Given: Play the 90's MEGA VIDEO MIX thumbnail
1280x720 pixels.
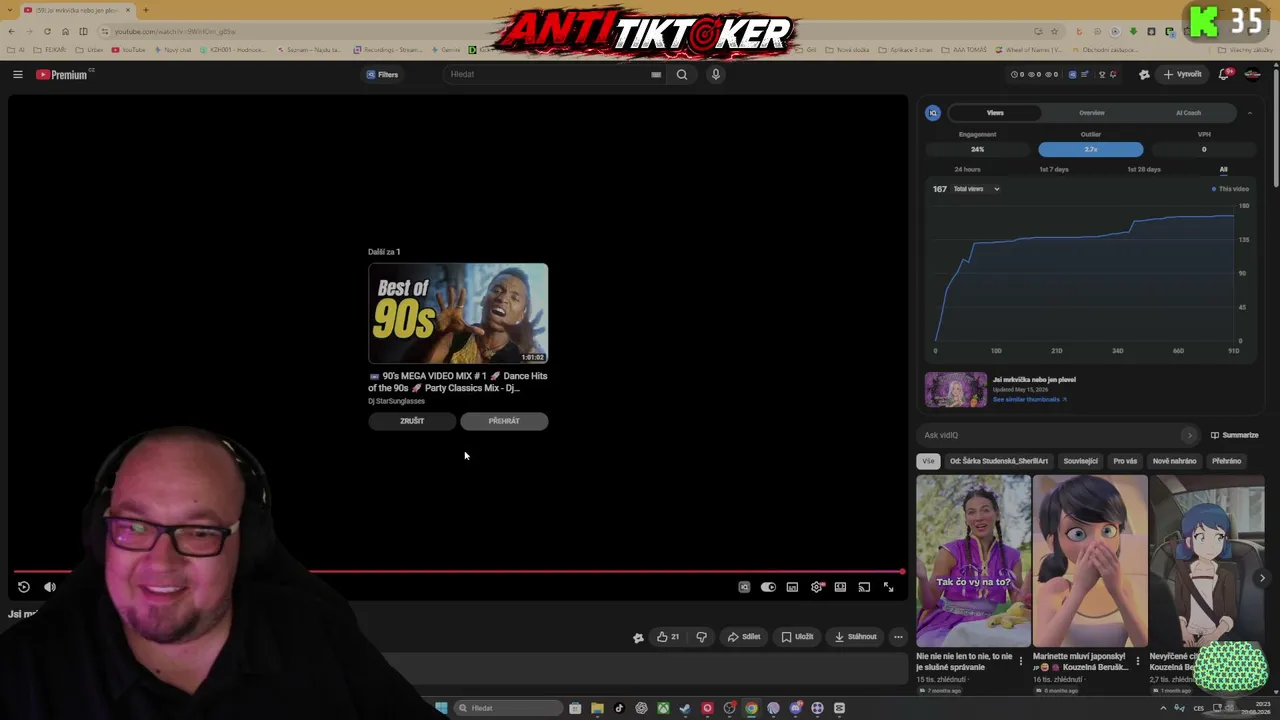Looking at the screenshot, I should click(x=458, y=313).
